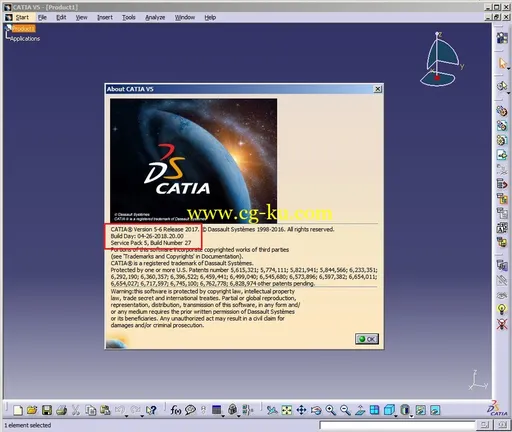Click the Paste clipboard icon
512x432 pixels.
pos(105,410)
